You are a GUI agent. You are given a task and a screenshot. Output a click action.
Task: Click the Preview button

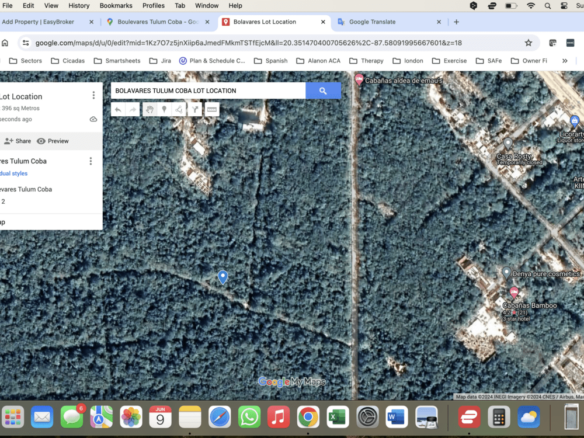(x=53, y=141)
